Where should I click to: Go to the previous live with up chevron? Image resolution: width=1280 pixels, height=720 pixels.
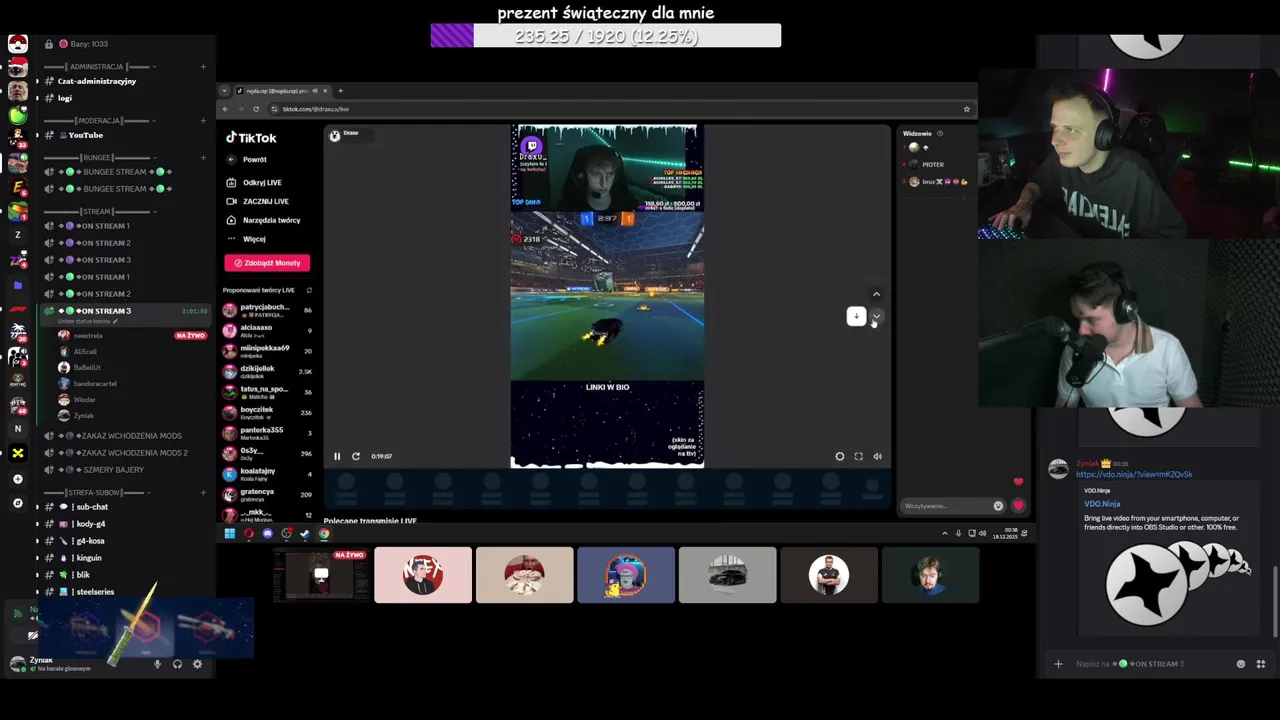coord(876,294)
